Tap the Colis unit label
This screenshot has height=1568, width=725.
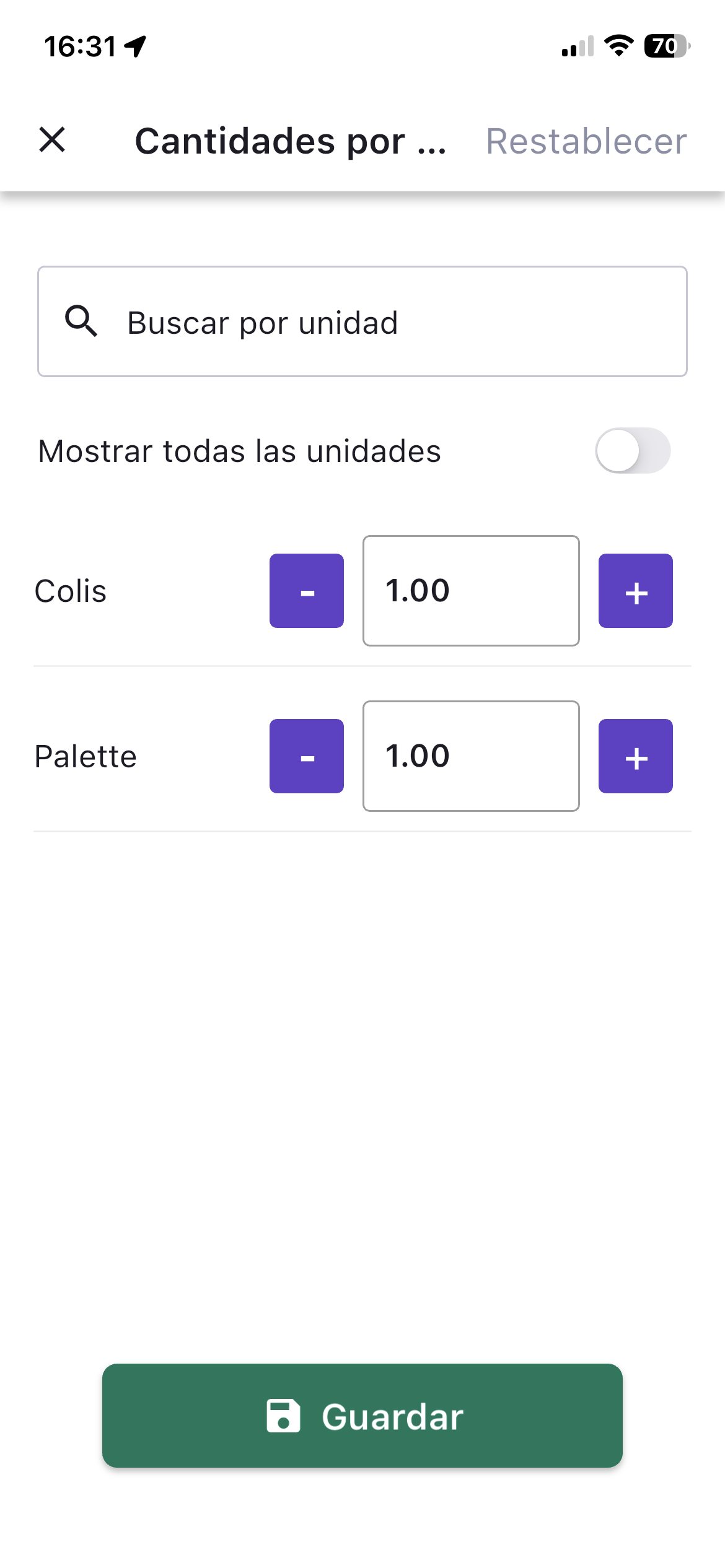[71, 591]
